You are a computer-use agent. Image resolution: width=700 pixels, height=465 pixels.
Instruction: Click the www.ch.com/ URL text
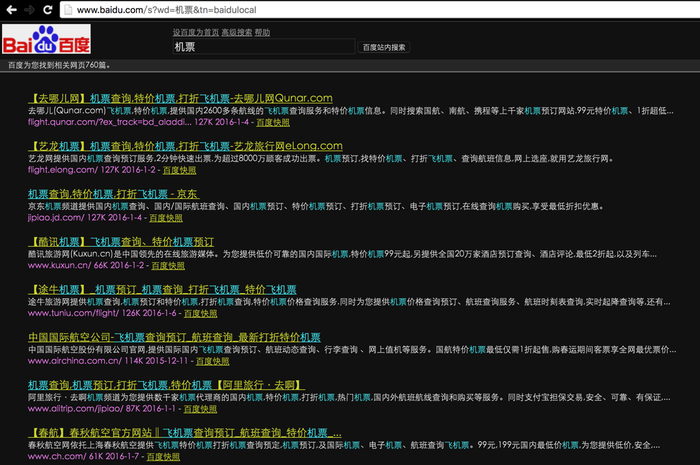57,456
